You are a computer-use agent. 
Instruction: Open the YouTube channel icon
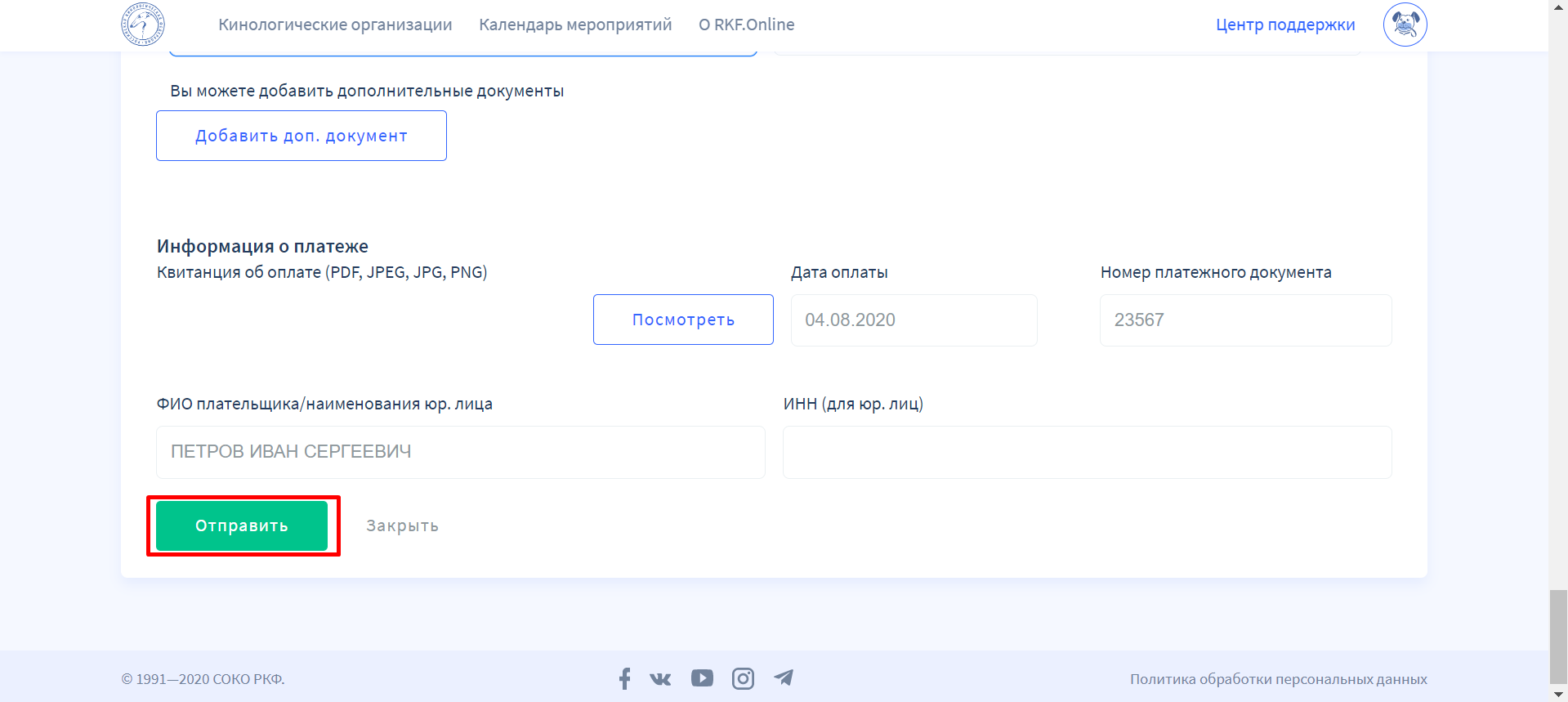[x=702, y=678]
